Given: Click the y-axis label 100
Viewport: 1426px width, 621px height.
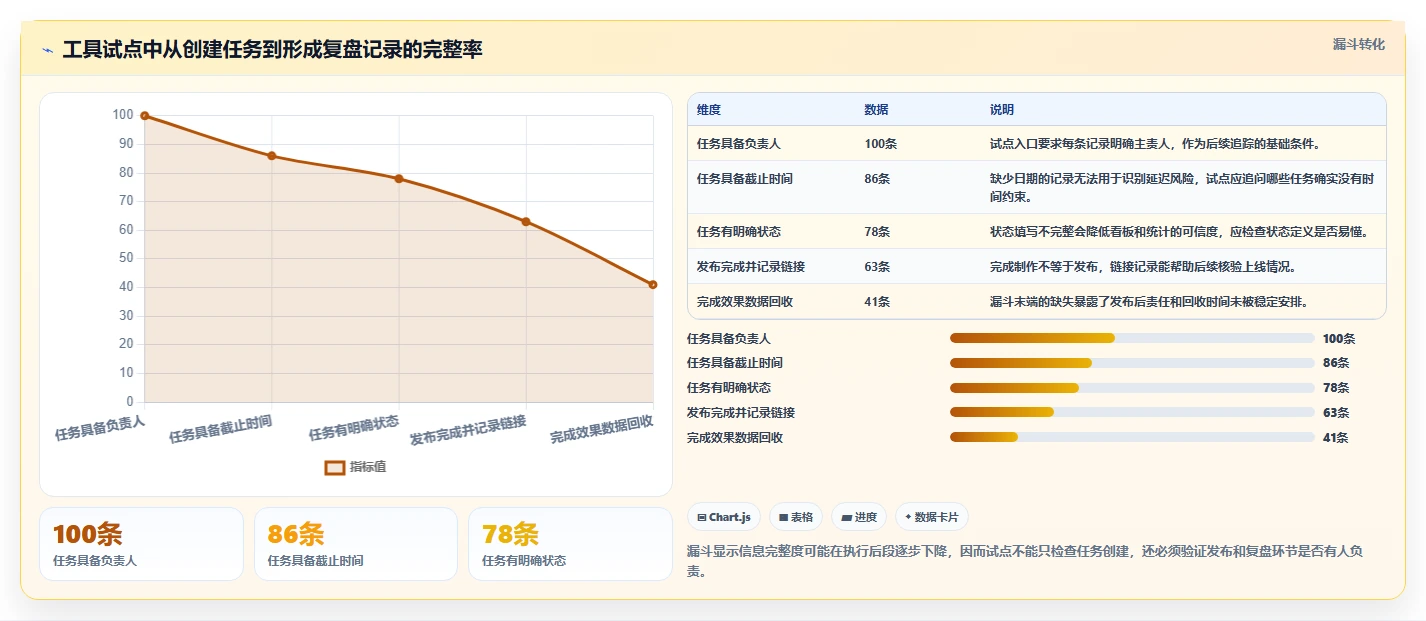Looking at the screenshot, I should pyautogui.click(x=123, y=115).
